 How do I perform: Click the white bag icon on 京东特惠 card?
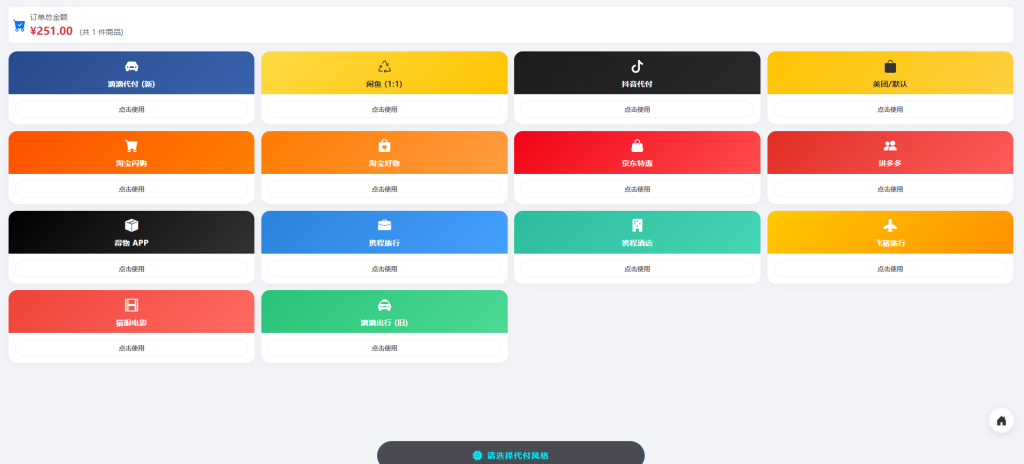point(637,146)
